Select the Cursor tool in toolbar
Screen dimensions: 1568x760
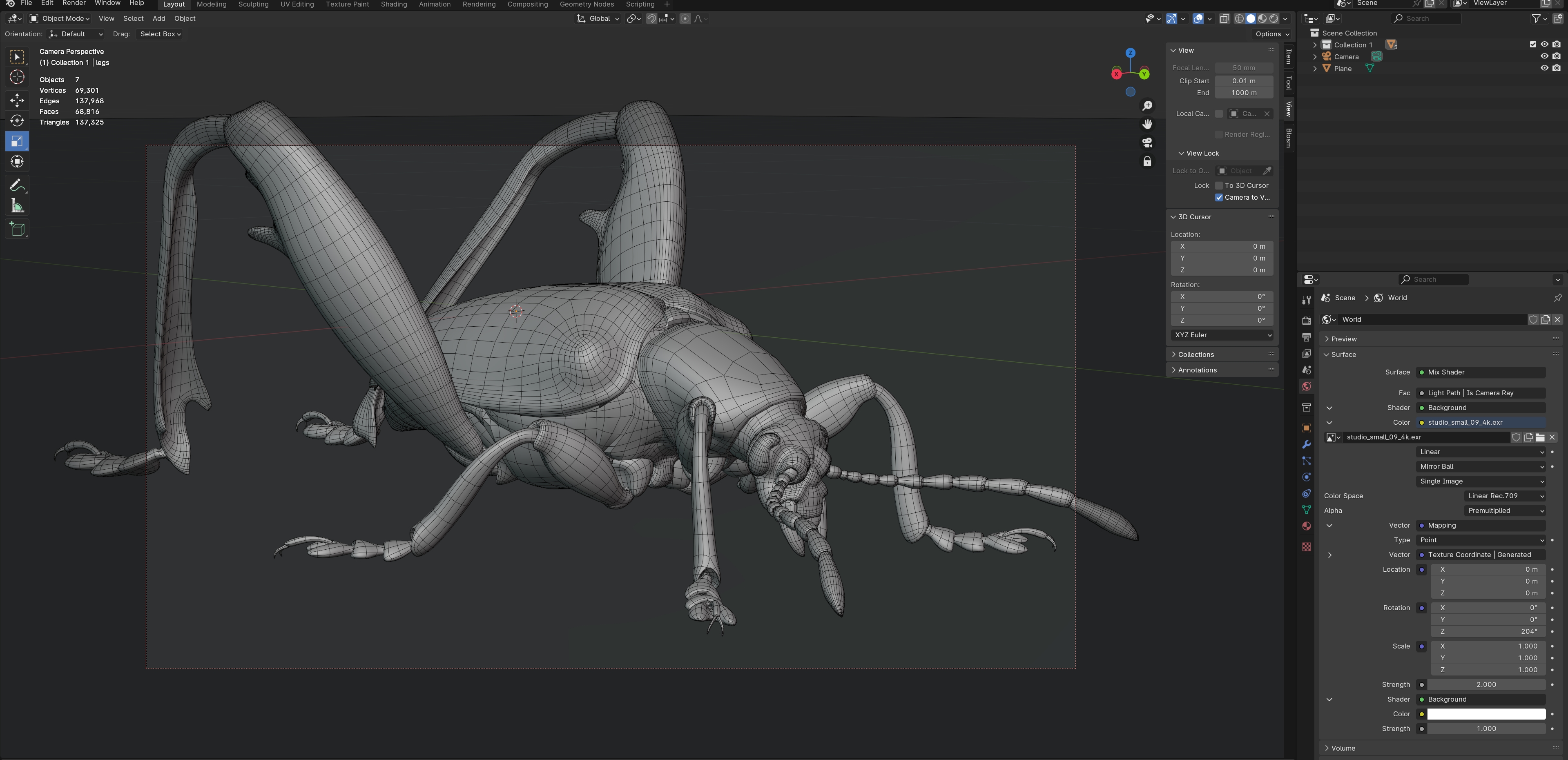[x=17, y=77]
